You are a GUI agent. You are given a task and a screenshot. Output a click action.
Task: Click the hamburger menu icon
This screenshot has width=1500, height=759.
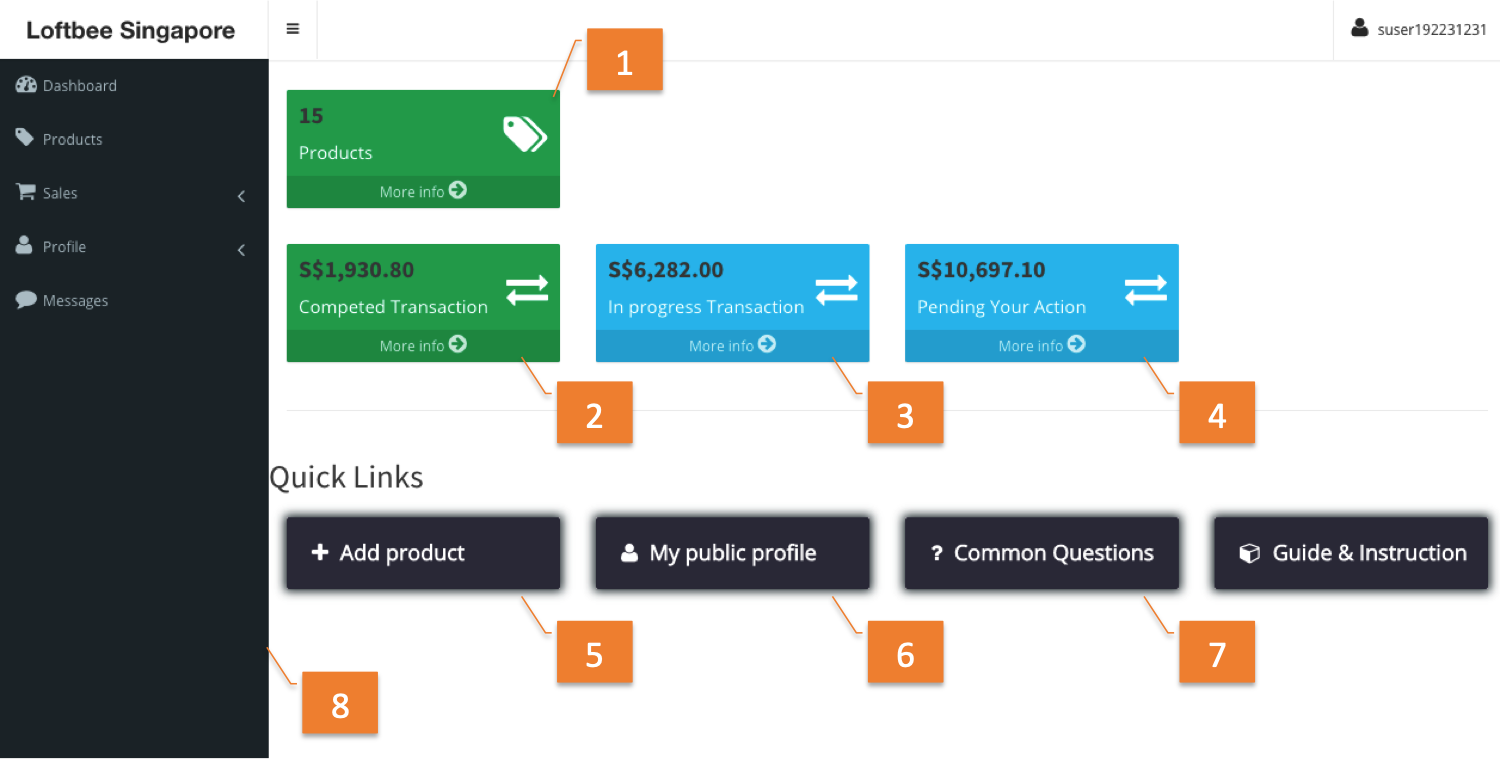[293, 29]
